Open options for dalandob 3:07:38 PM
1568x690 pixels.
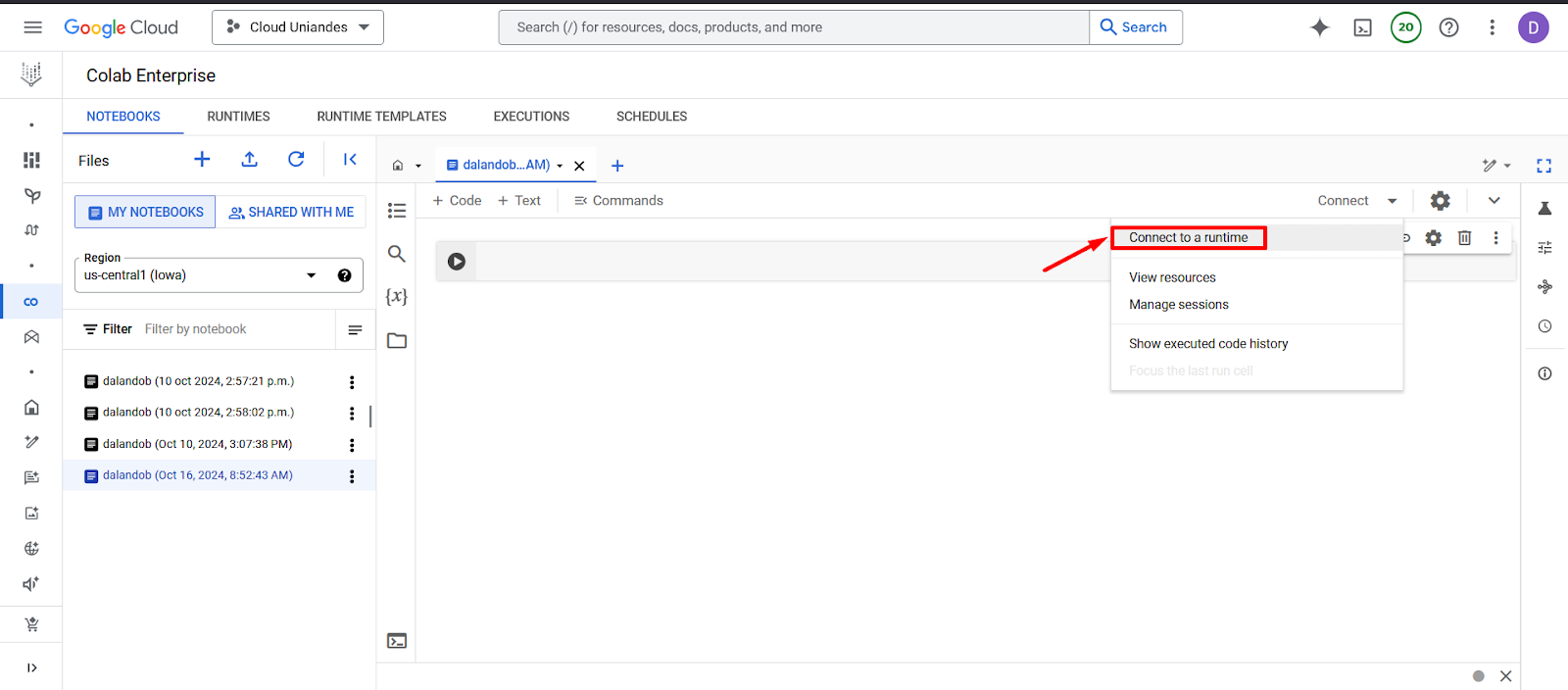352,445
